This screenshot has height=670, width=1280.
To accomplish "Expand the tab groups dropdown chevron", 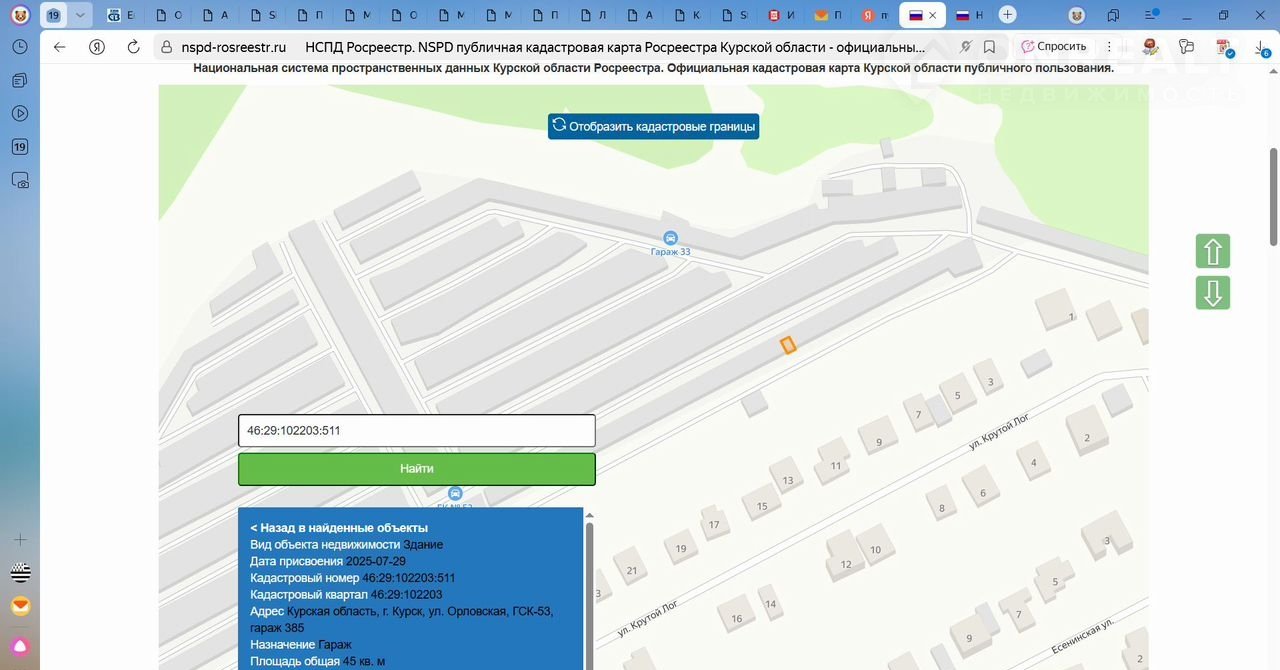I will (x=80, y=15).
